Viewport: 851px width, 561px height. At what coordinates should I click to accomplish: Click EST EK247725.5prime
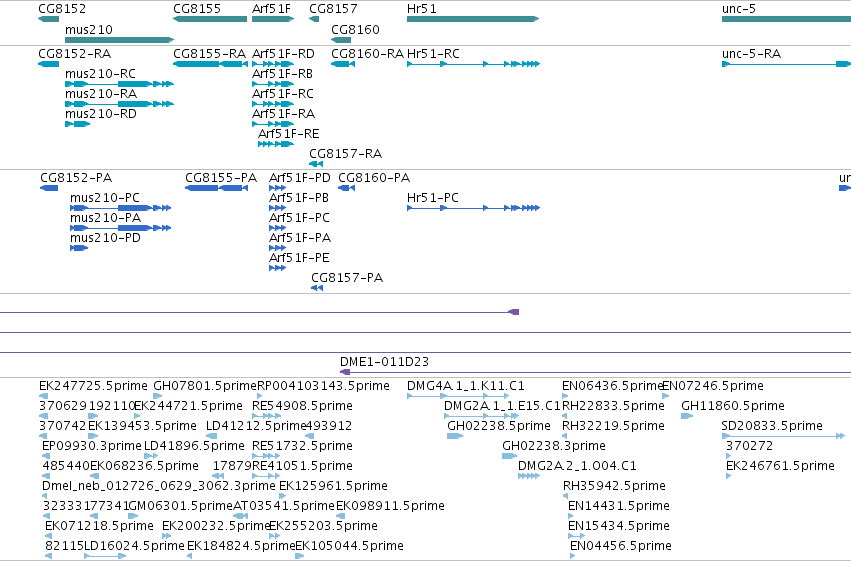[93, 386]
